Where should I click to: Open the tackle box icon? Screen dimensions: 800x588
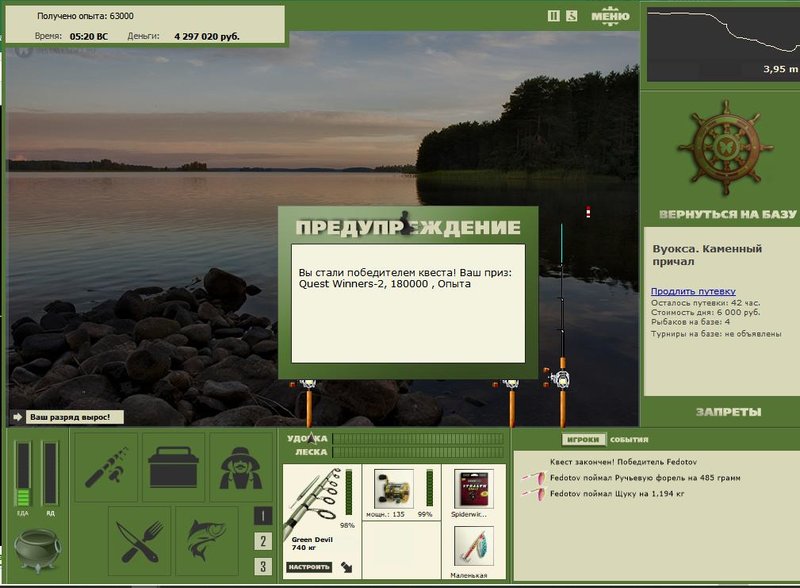pyautogui.click(x=173, y=467)
